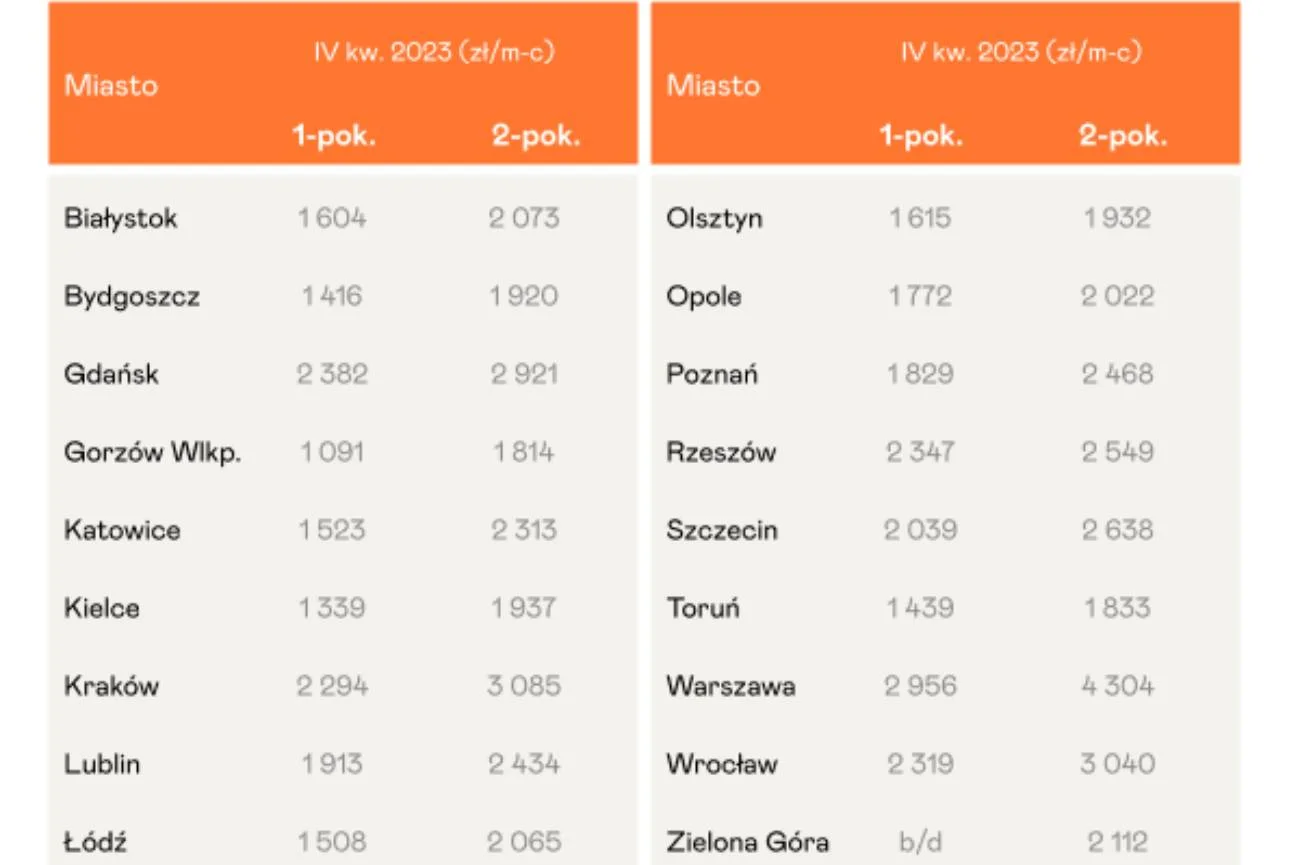Image resolution: width=1300 pixels, height=865 pixels.
Task: Select Katowice 2-pok. value 2 313
Action: [524, 530]
